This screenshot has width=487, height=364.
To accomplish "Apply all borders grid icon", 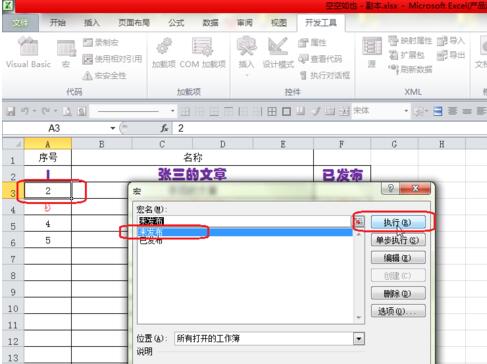I will (272, 111).
